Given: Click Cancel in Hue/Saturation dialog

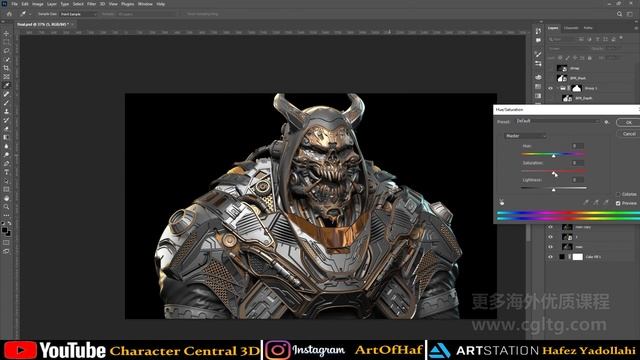Looking at the screenshot, I should (x=628, y=134).
